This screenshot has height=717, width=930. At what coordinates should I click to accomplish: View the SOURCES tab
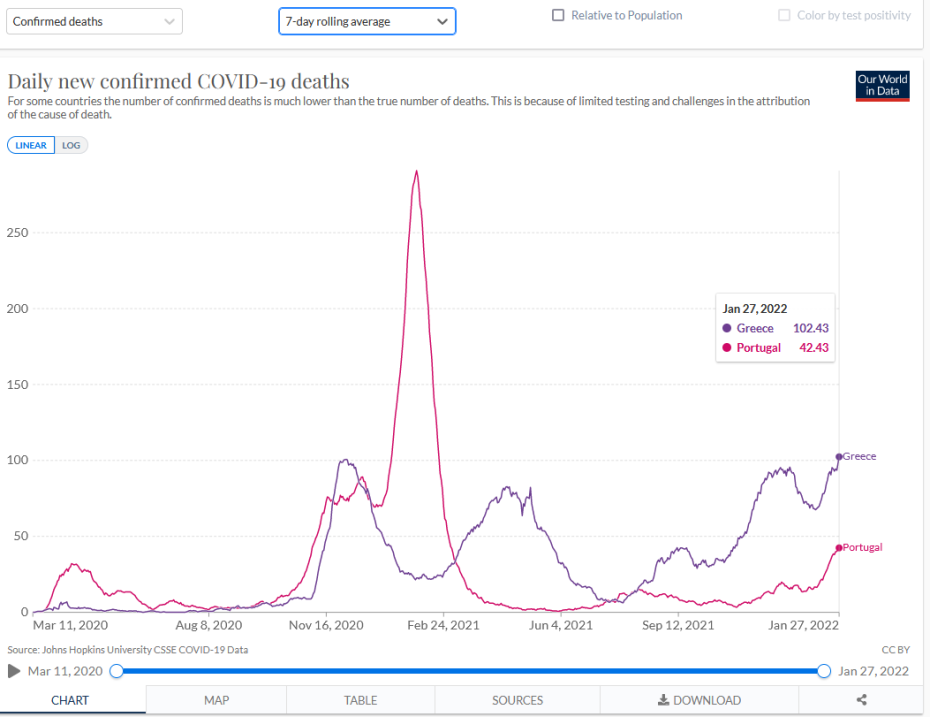tap(517, 700)
